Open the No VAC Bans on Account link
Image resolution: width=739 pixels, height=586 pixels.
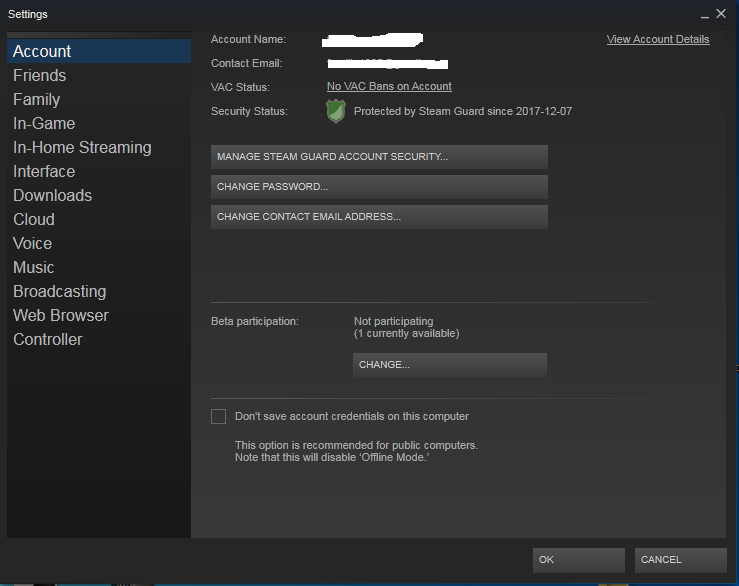389,87
